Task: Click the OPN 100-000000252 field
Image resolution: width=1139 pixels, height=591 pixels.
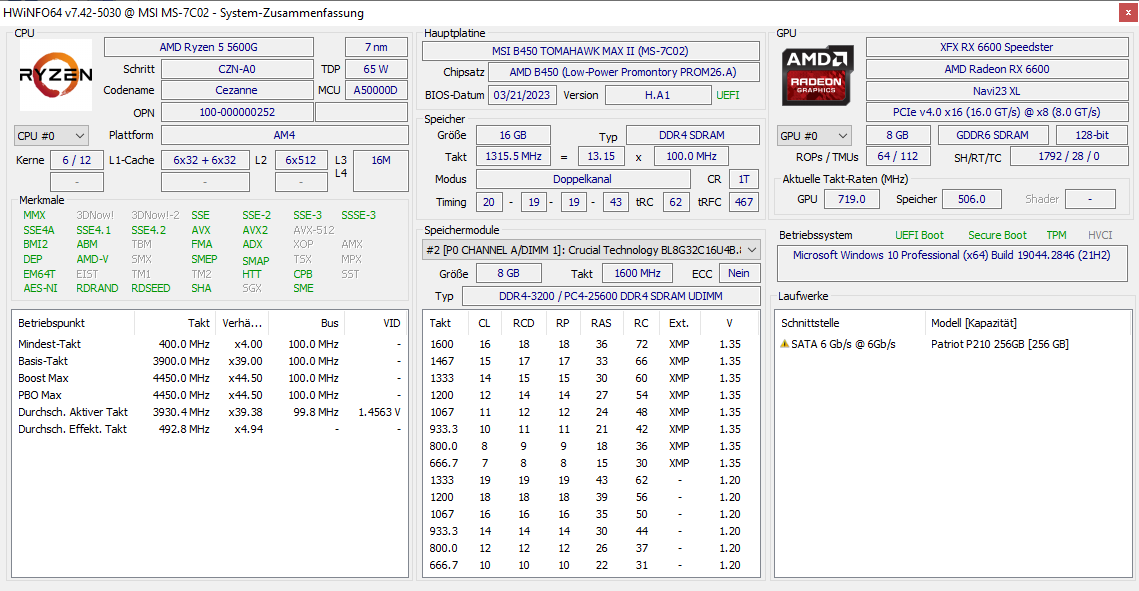Action: pyautogui.click(x=237, y=113)
